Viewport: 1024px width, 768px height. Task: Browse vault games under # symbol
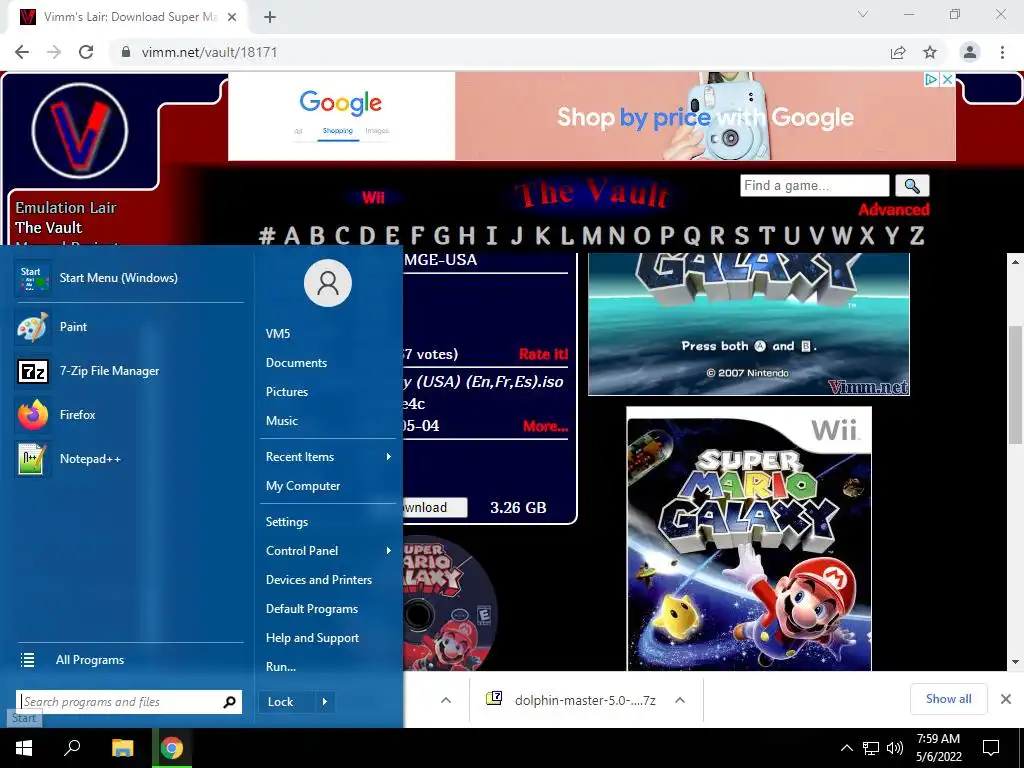click(x=267, y=235)
